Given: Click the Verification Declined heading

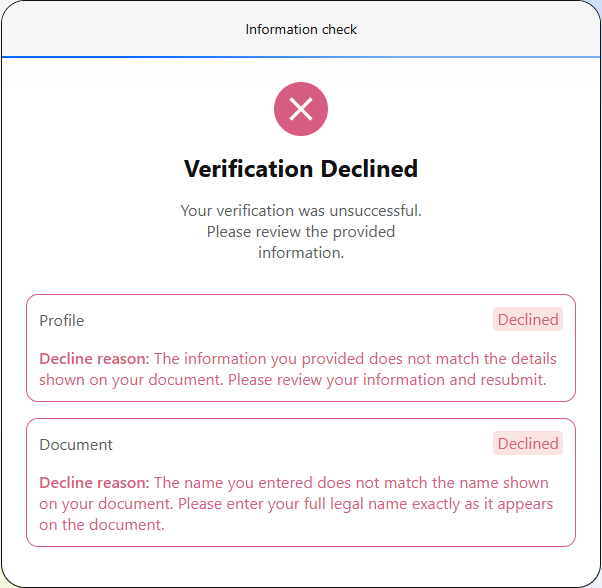Looking at the screenshot, I should tap(301, 168).
